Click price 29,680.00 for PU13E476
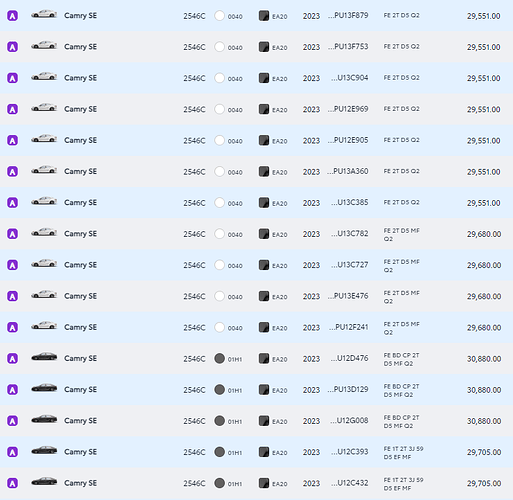513x500 pixels. pyautogui.click(x=484, y=296)
